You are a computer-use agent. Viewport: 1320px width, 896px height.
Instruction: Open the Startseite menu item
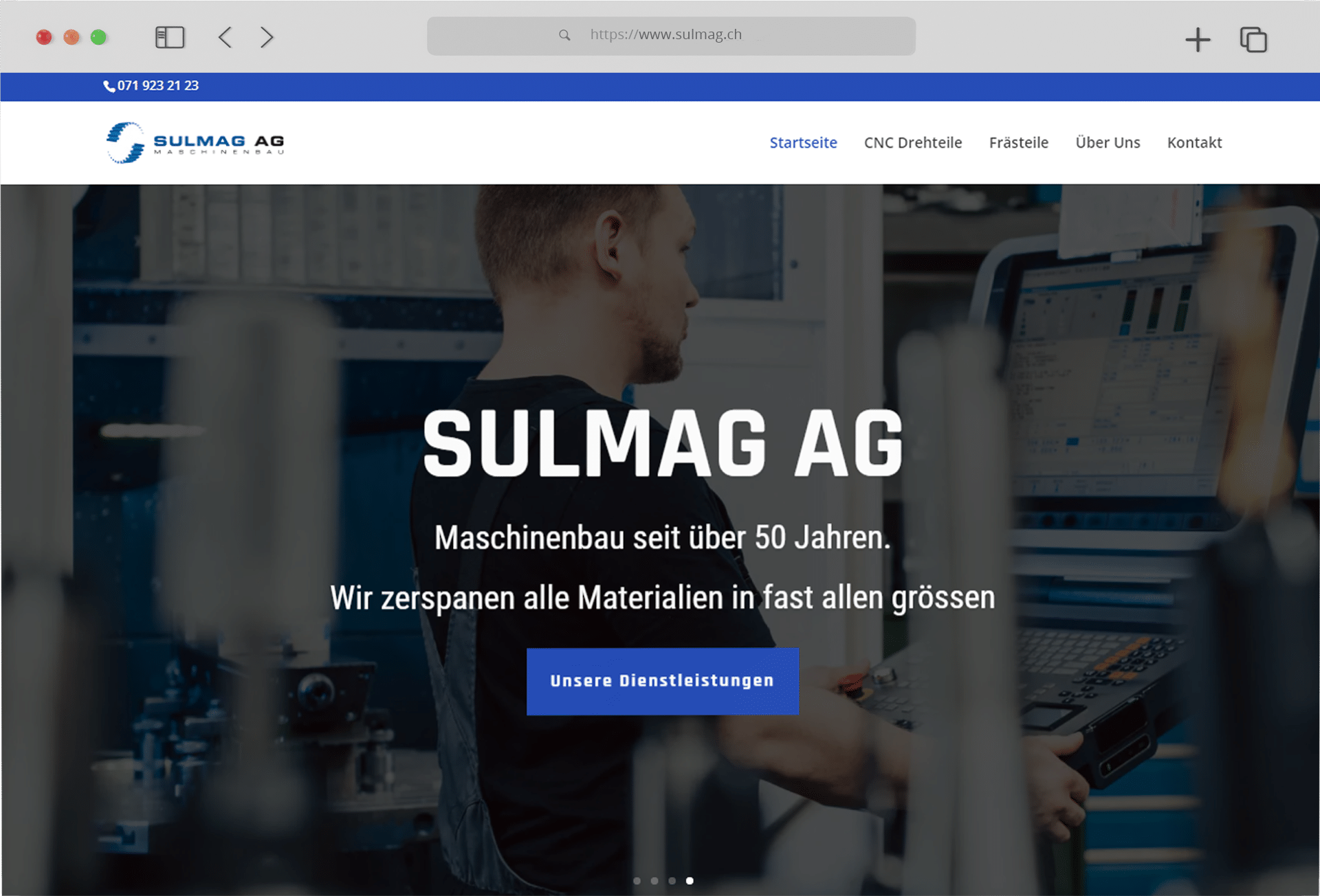803,142
